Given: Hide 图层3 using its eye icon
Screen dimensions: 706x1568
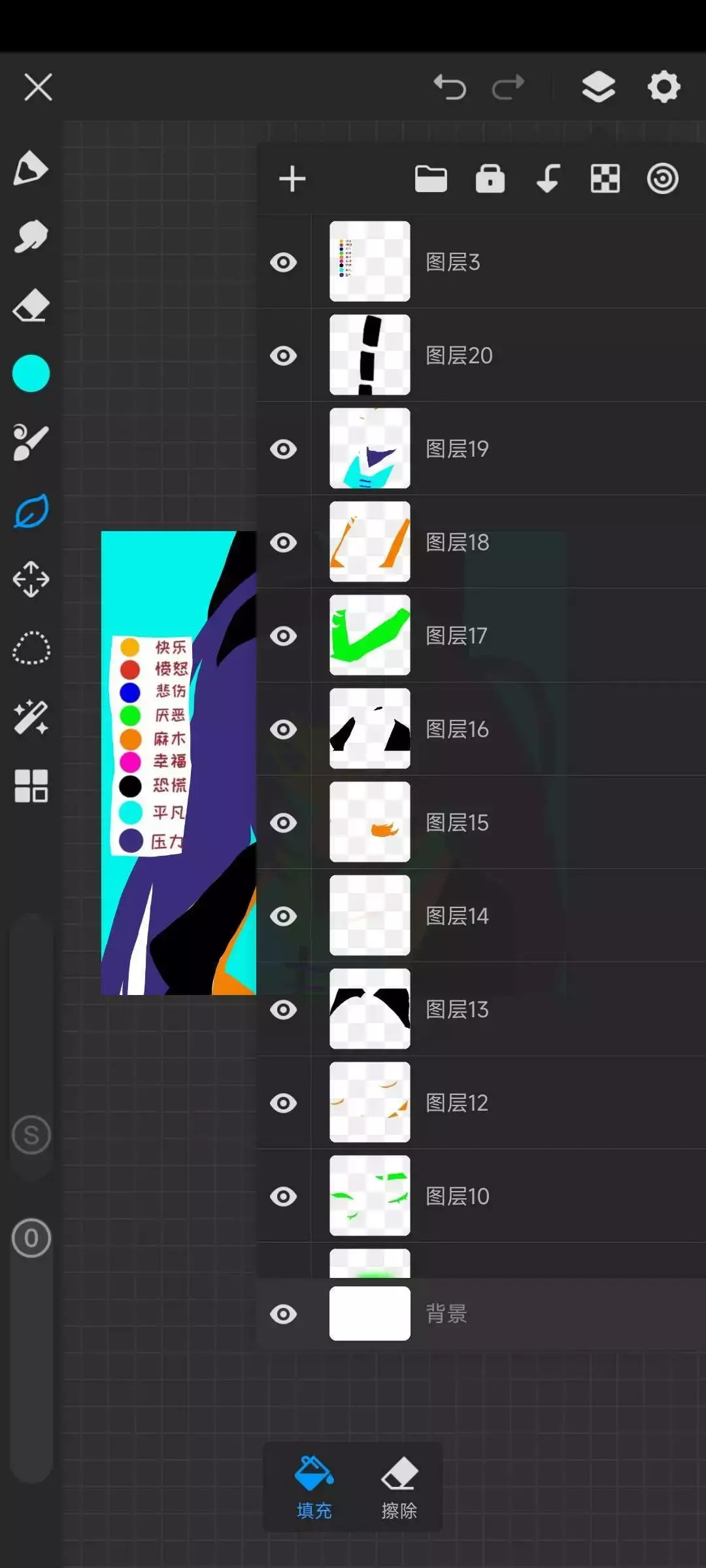Looking at the screenshot, I should [x=284, y=263].
